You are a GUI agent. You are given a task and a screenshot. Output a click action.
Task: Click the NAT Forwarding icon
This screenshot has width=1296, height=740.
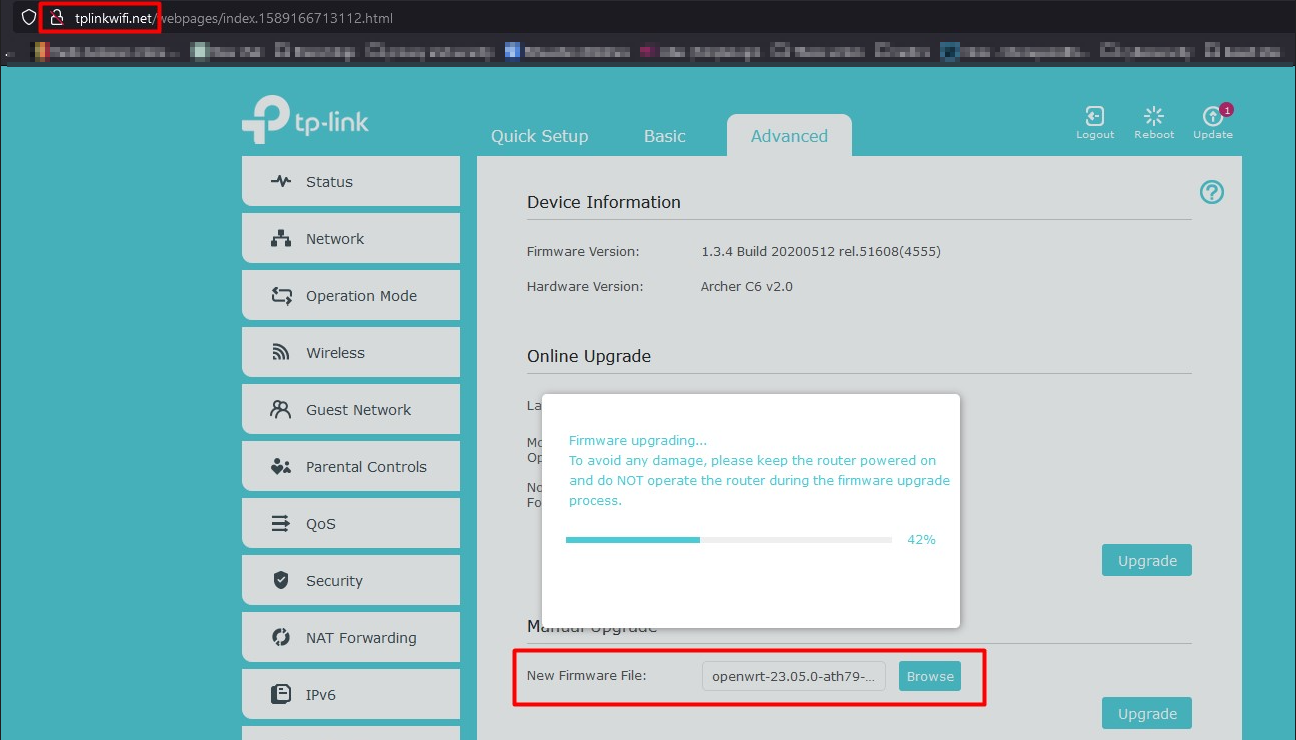[x=281, y=637]
